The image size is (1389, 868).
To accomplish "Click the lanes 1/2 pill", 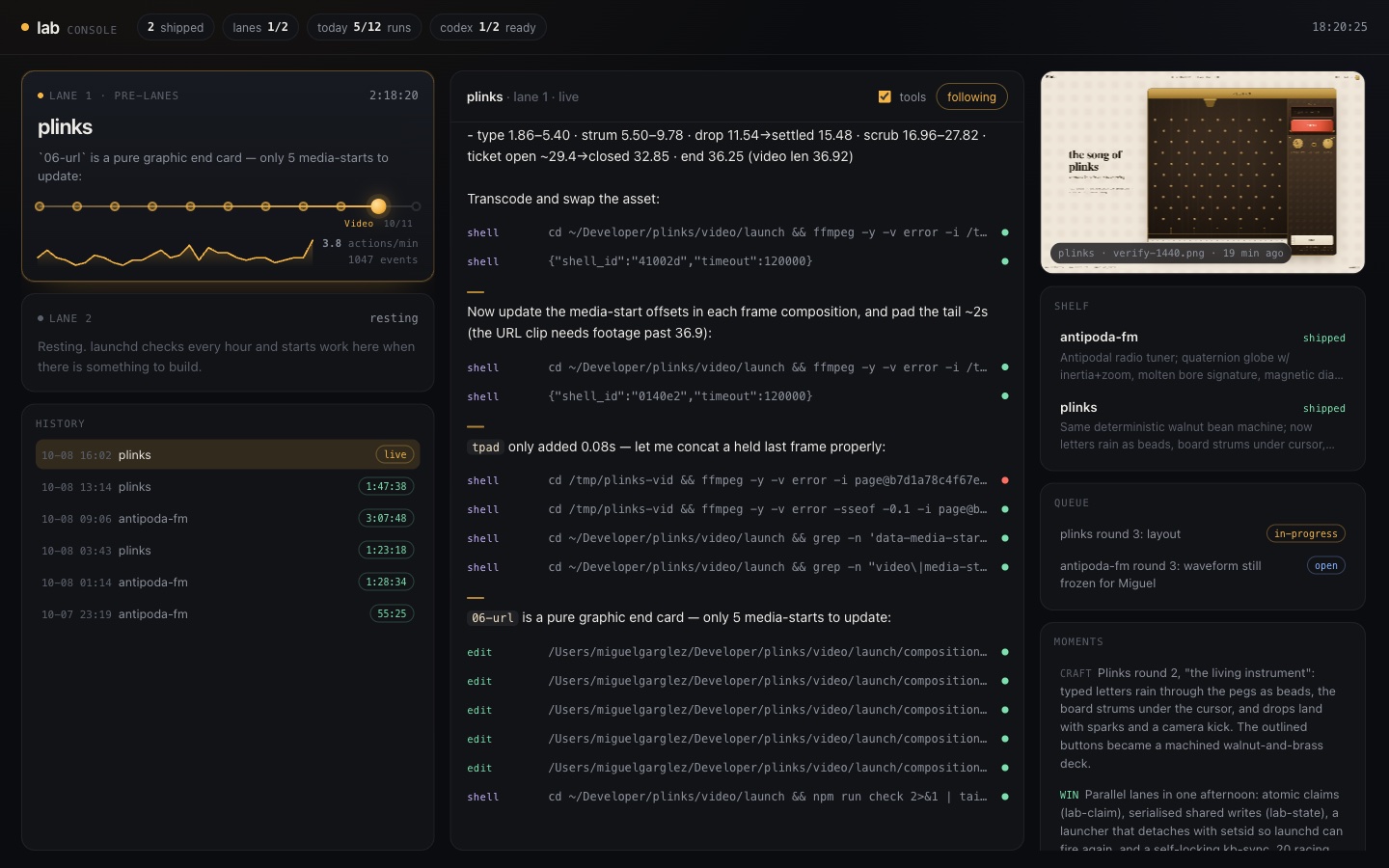I will [260, 27].
